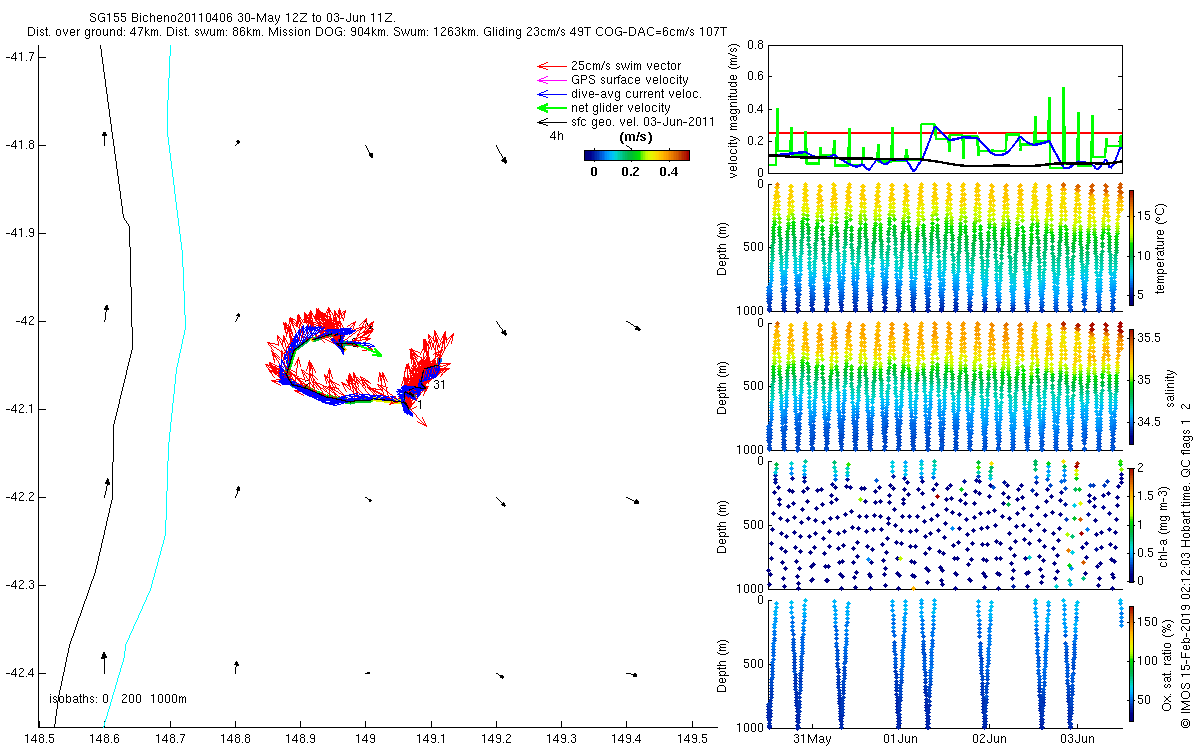Screen dimensions: 1200x750
Task: Click the 'isobaths: 0 200 1000m' note
Action: tap(118, 699)
